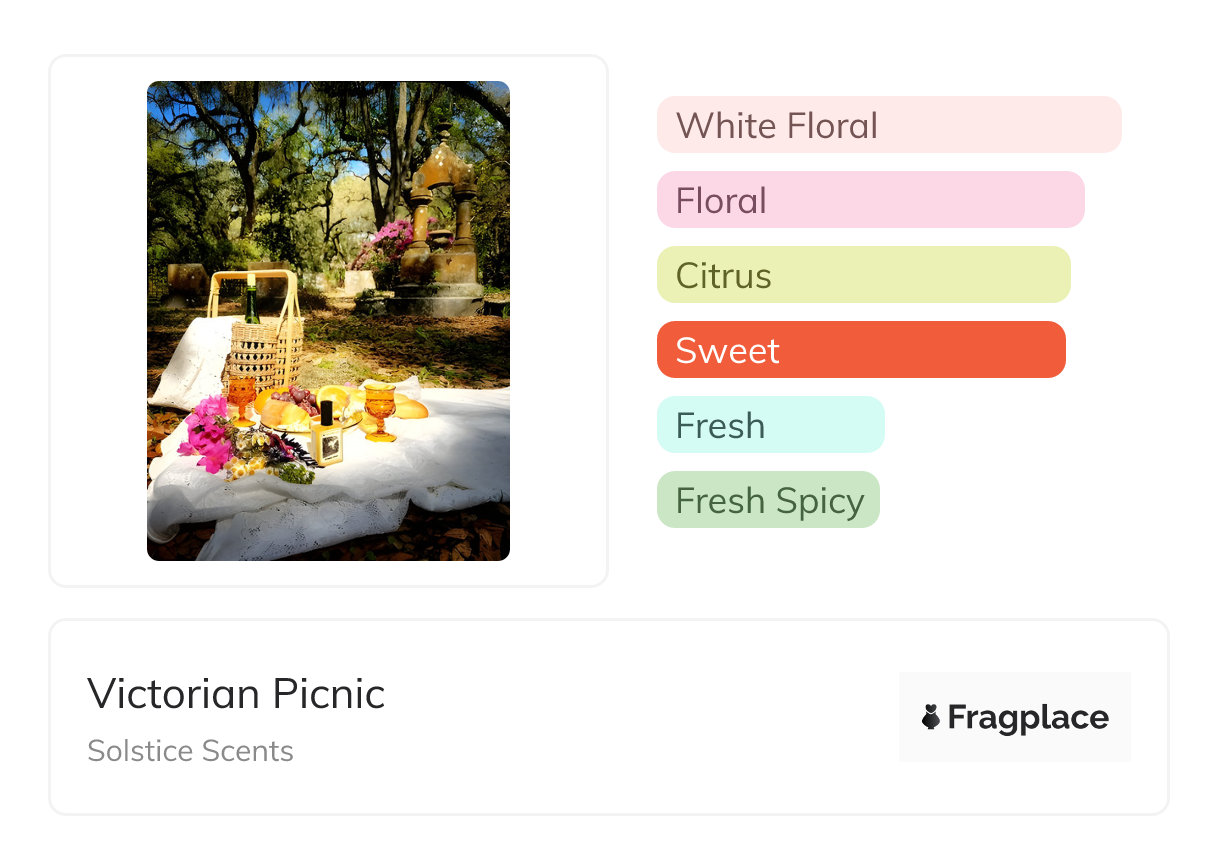Click the Fresh Spicy accord bar
Viewport: 1218px width, 864px height.
point(768,500)
